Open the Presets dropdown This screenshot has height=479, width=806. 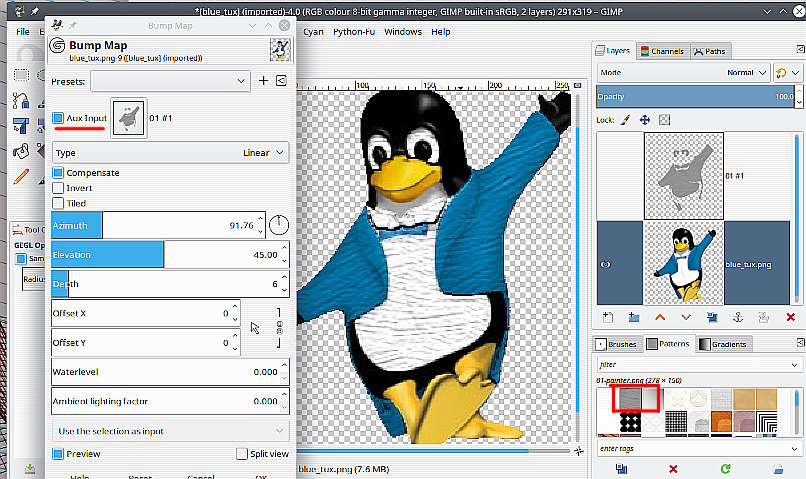170,80
